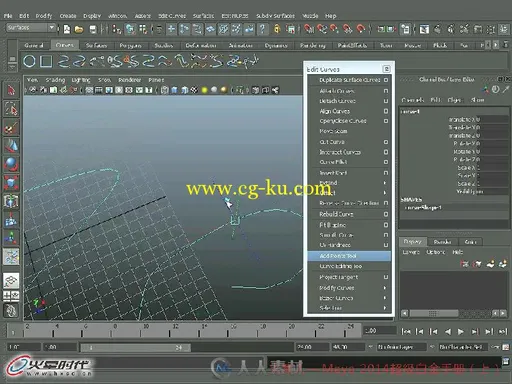Open option box for Intersect Curves
Image resolution: width=512 pixels, height=384 pixels.
(x=386, y=152)
